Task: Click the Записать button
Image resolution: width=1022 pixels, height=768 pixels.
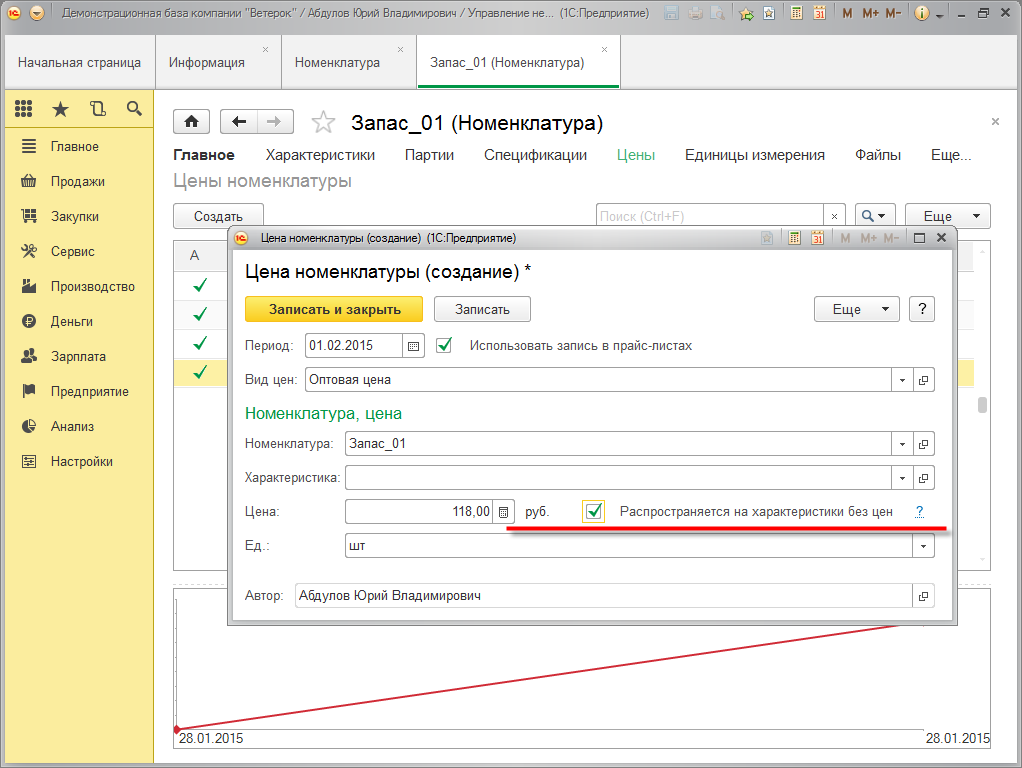Action: 482,309
